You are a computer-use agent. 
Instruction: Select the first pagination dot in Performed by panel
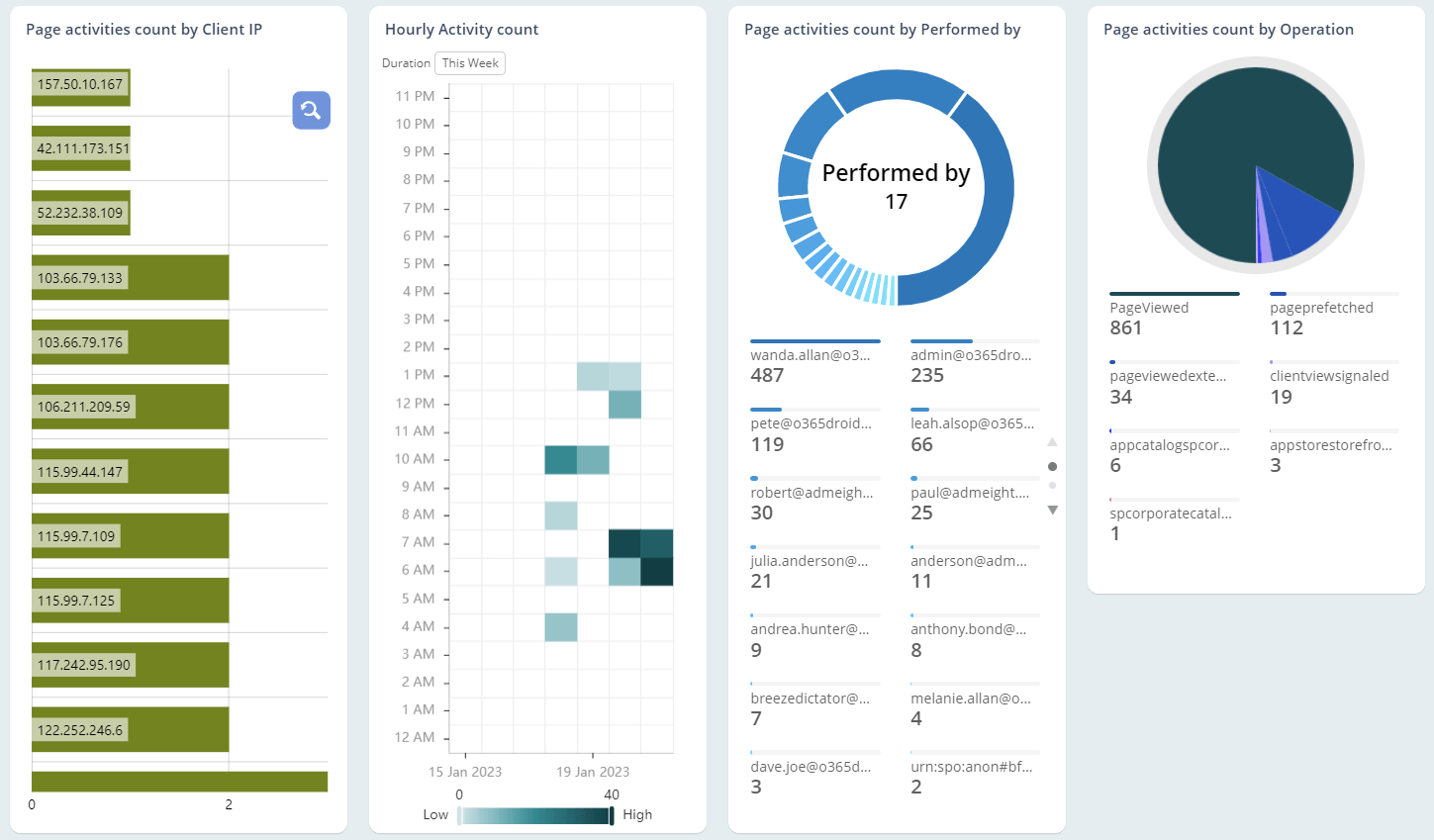[x=1053, y=465]
